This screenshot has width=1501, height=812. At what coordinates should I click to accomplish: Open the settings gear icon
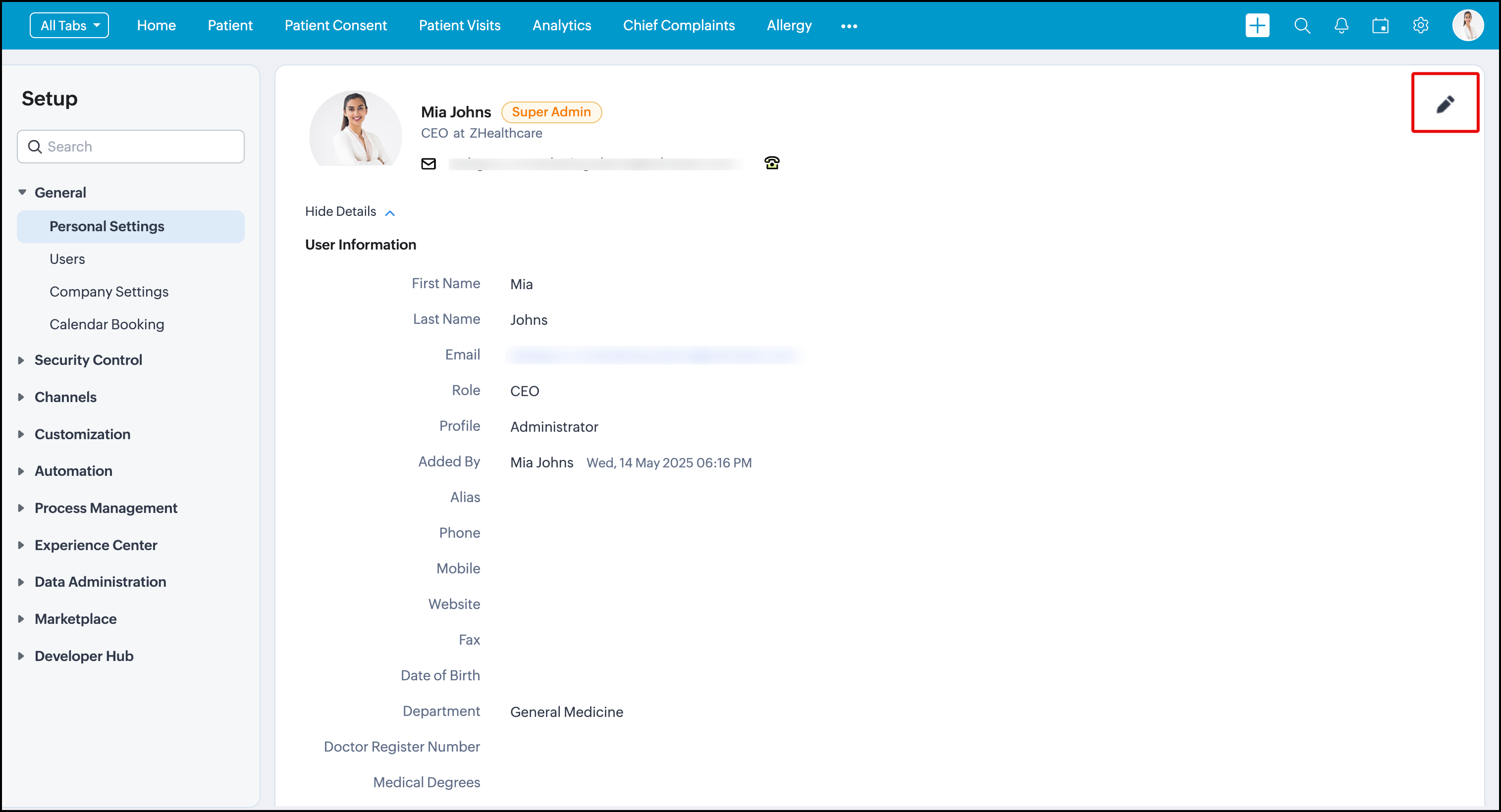(x=1420, y=26)
